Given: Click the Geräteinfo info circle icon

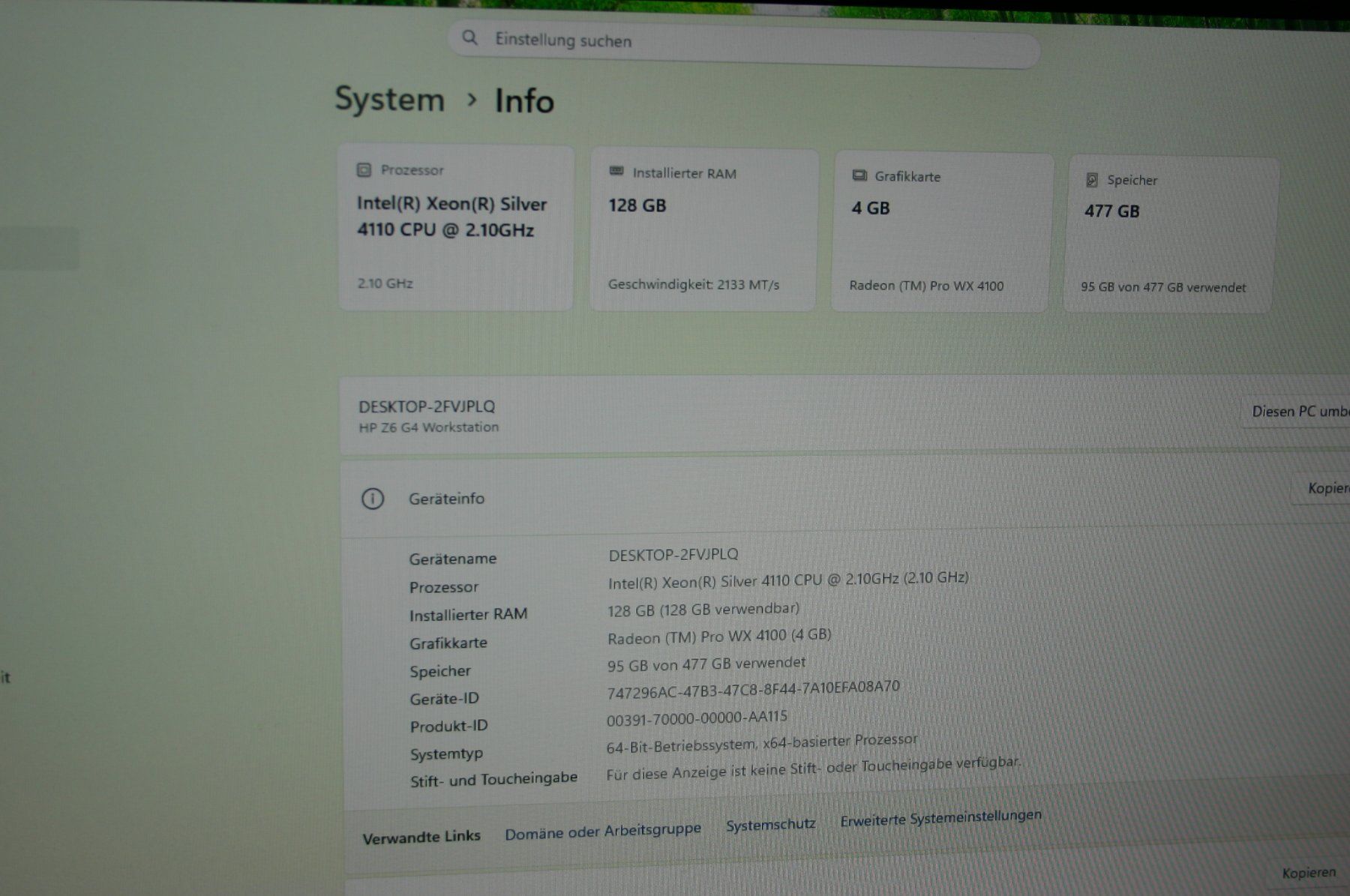Looking at the screenshot, I should coord(373,499).
